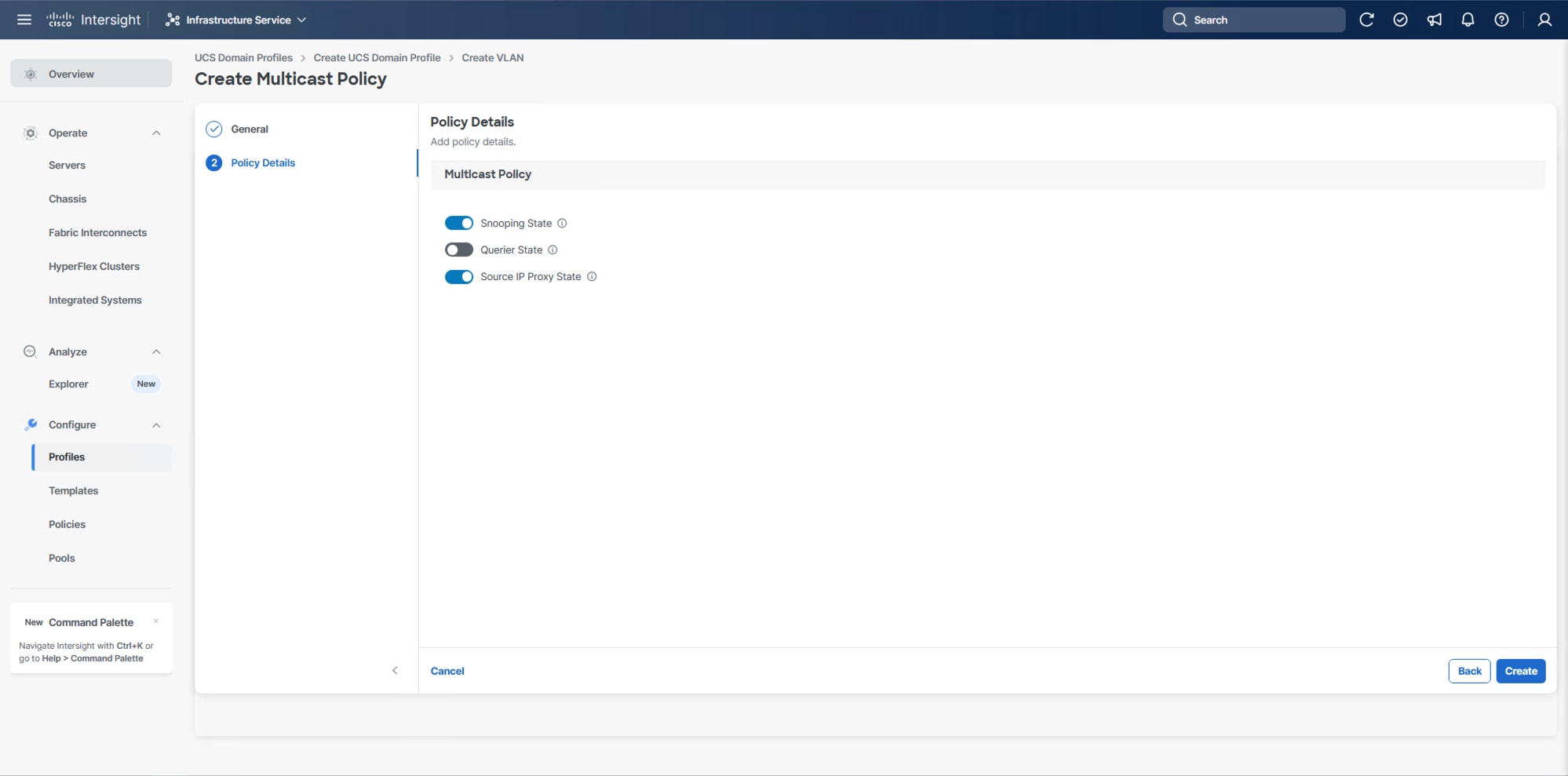1568x776 pixels.
Task: Switch to the Policies sidebar item
Action: coord(67,523)
